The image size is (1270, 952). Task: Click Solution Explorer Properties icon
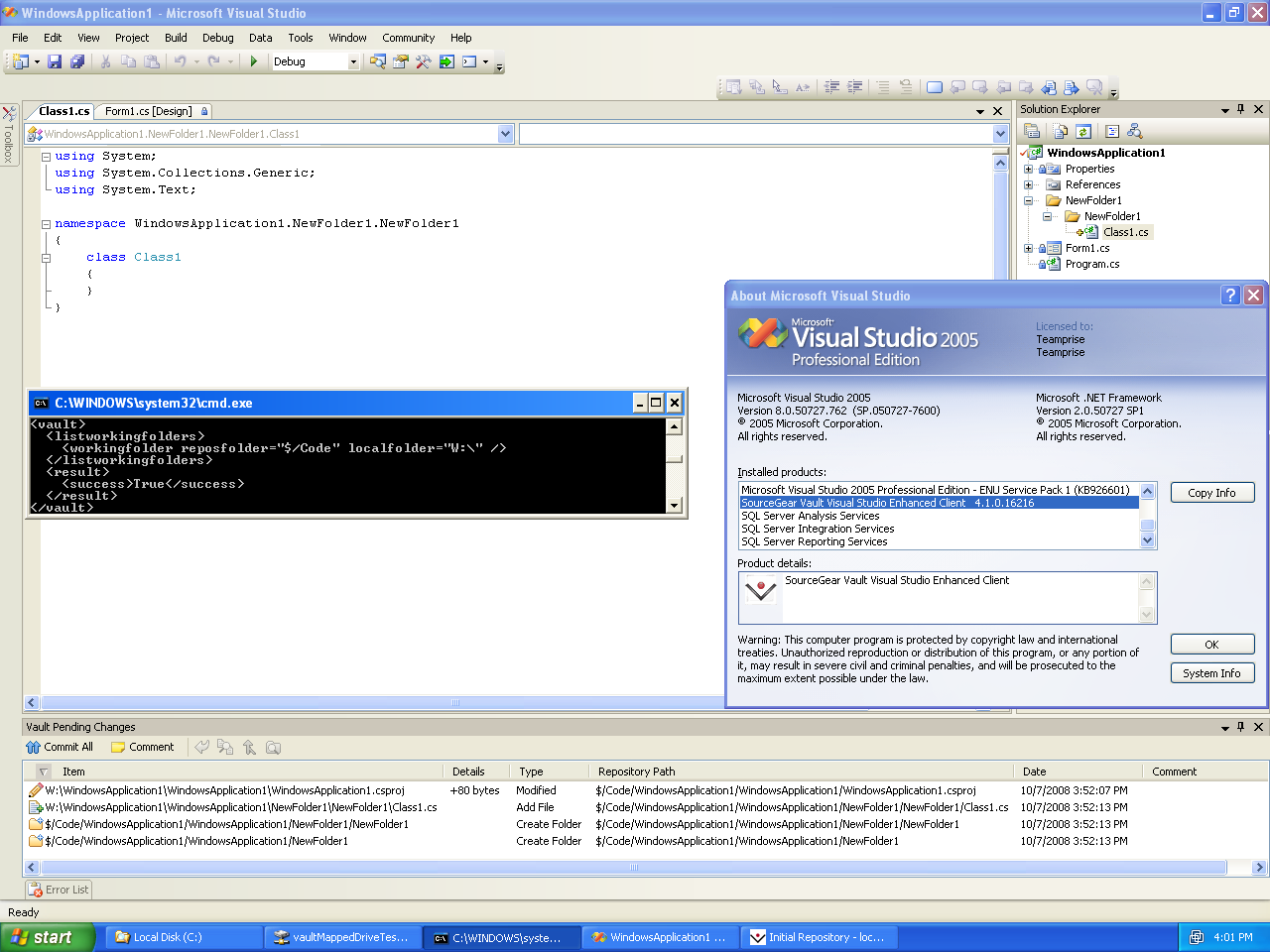click(x=1032, y=131)
